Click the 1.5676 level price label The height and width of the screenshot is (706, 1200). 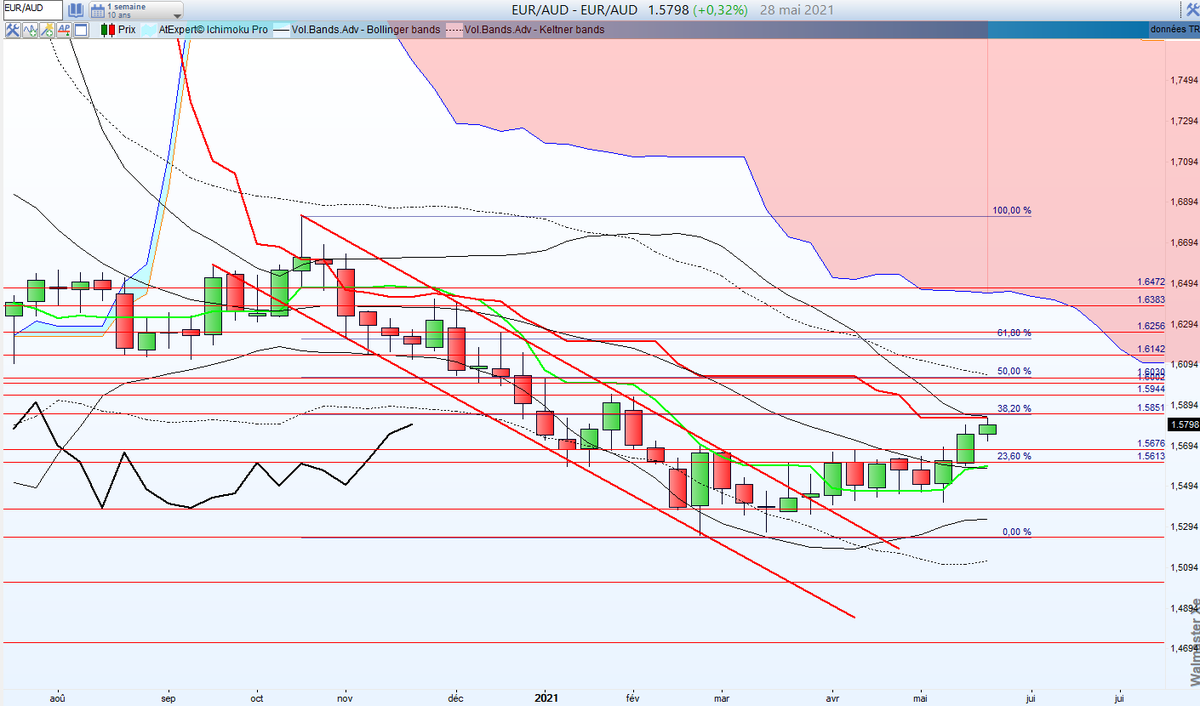(1150, 443)
